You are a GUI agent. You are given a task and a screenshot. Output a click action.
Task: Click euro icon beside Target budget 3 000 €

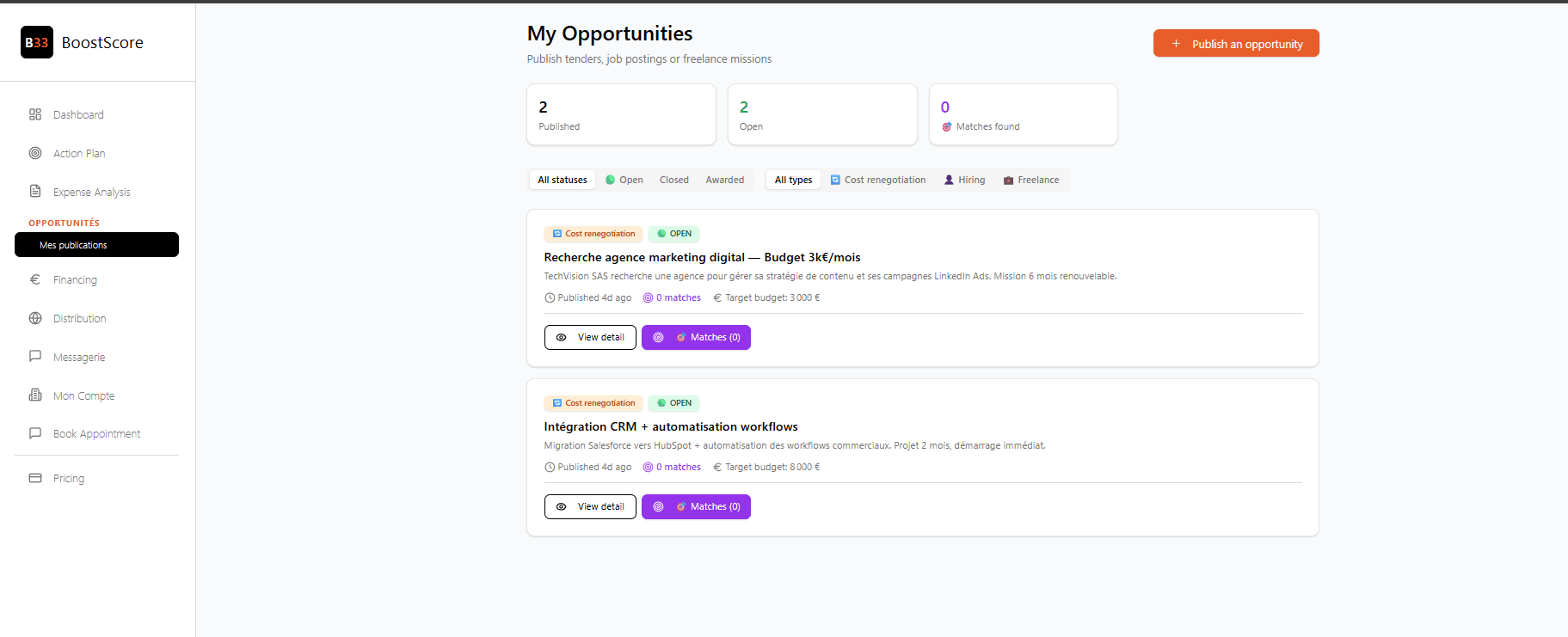(717, 297)
